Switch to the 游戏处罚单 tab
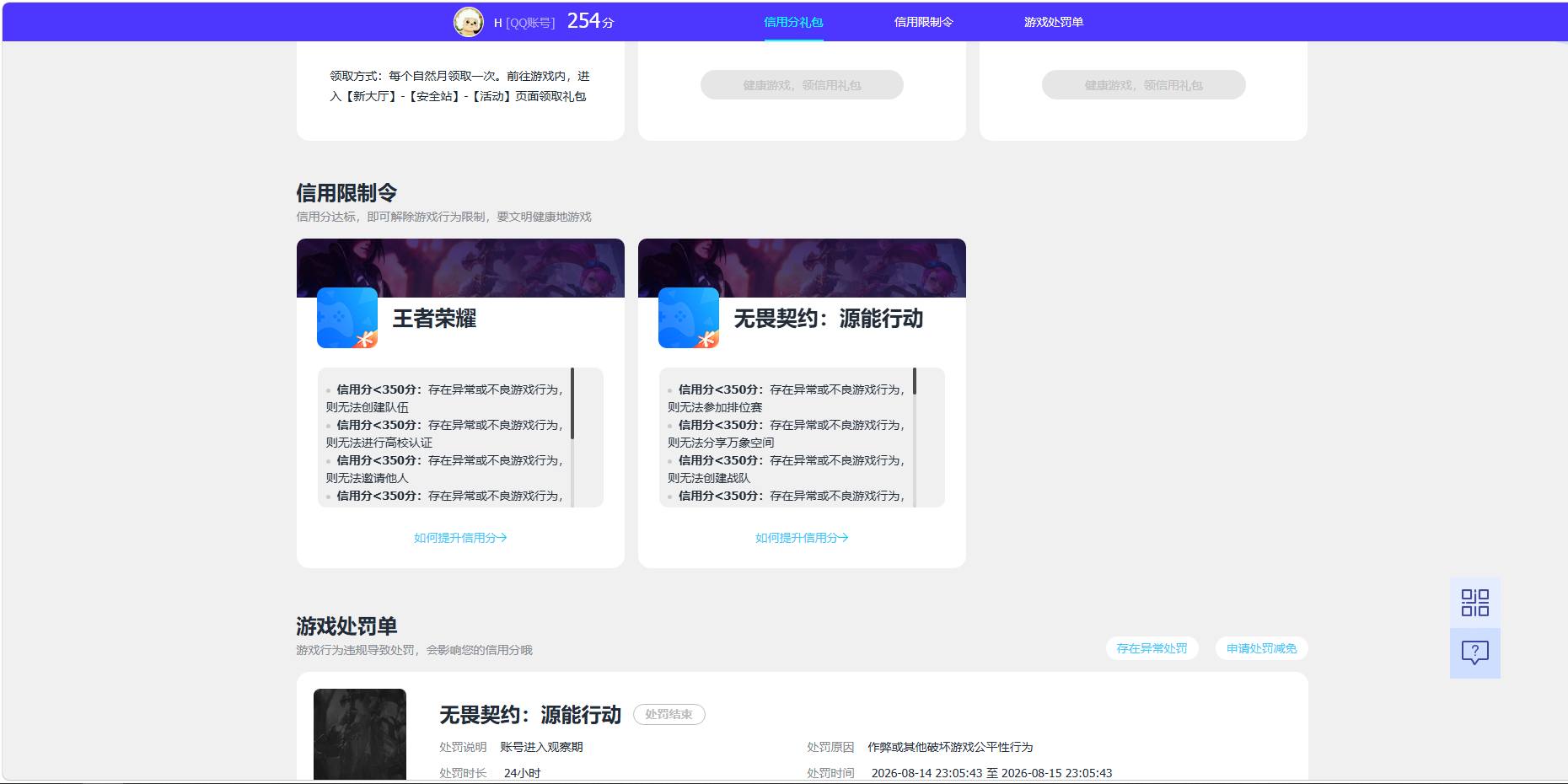Screen dimensions: 1568x784 [1054, 22]
